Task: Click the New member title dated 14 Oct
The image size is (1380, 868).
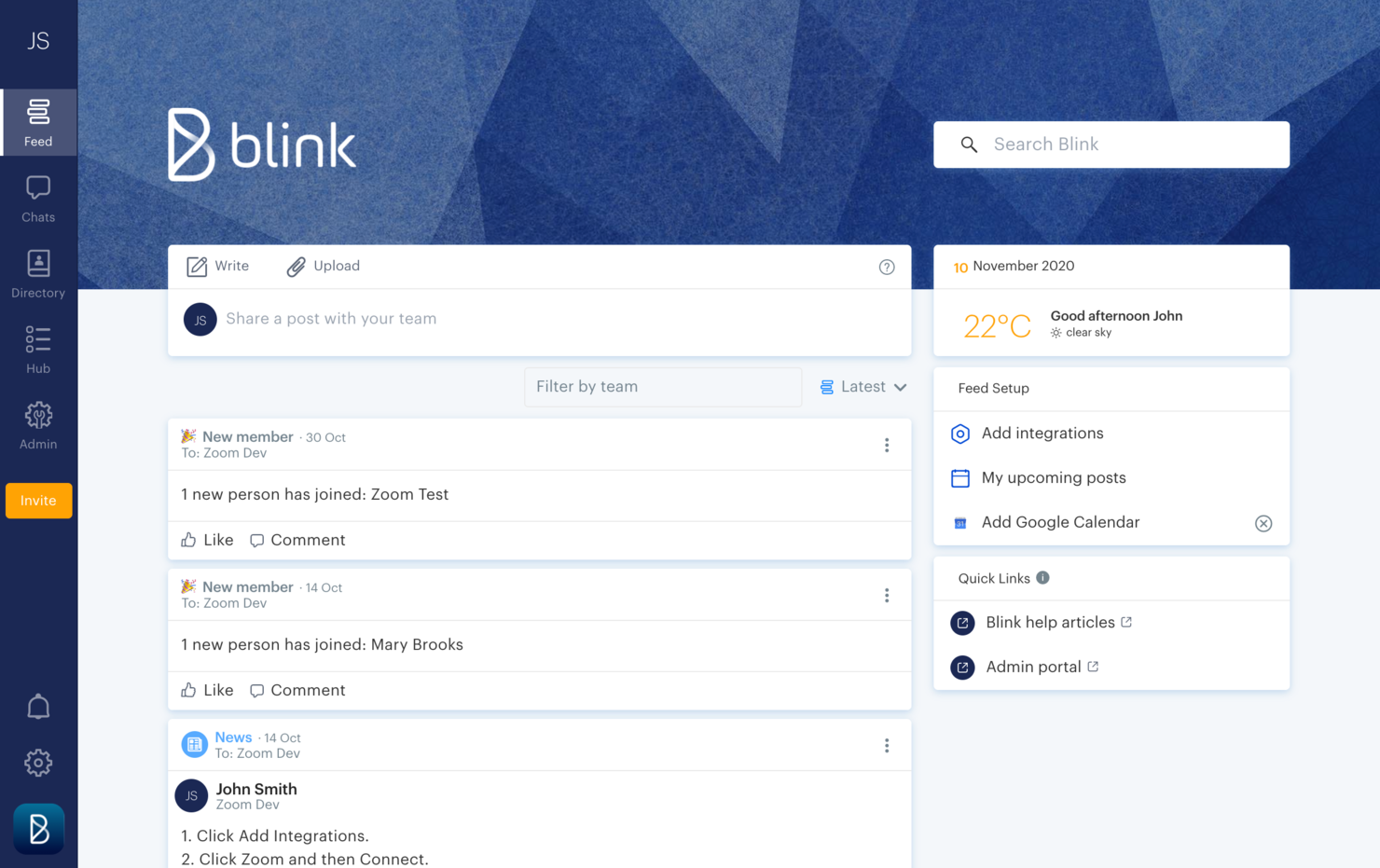Action: click(x=247, y=587)
